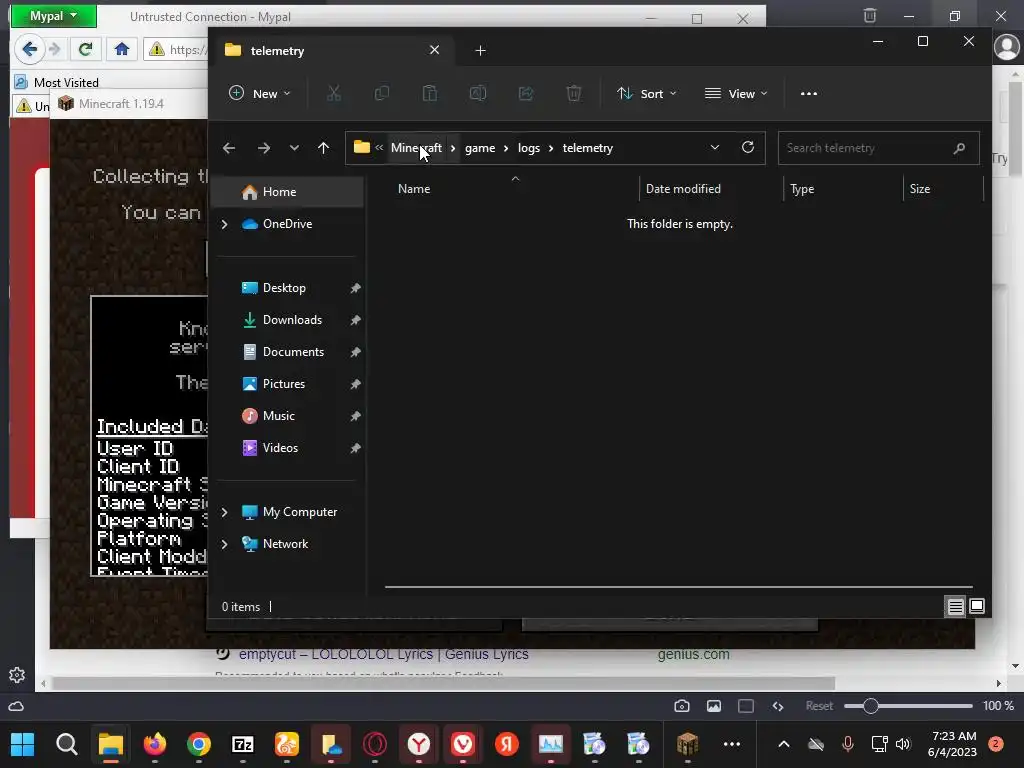Click the page actions code icon

[x=778, y=706]
